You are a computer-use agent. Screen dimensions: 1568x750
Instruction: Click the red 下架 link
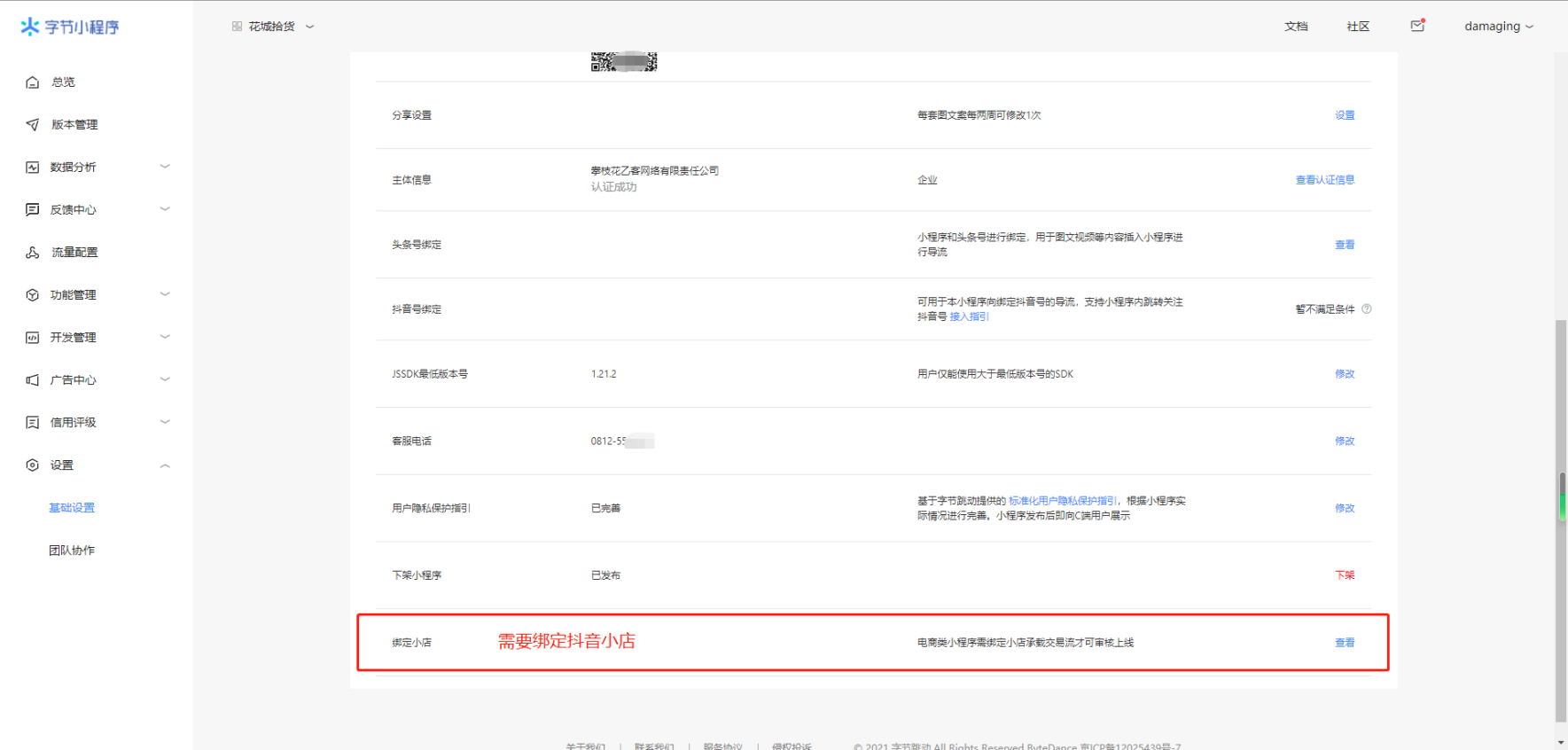pyautogui.click(x=1345, y=575)
